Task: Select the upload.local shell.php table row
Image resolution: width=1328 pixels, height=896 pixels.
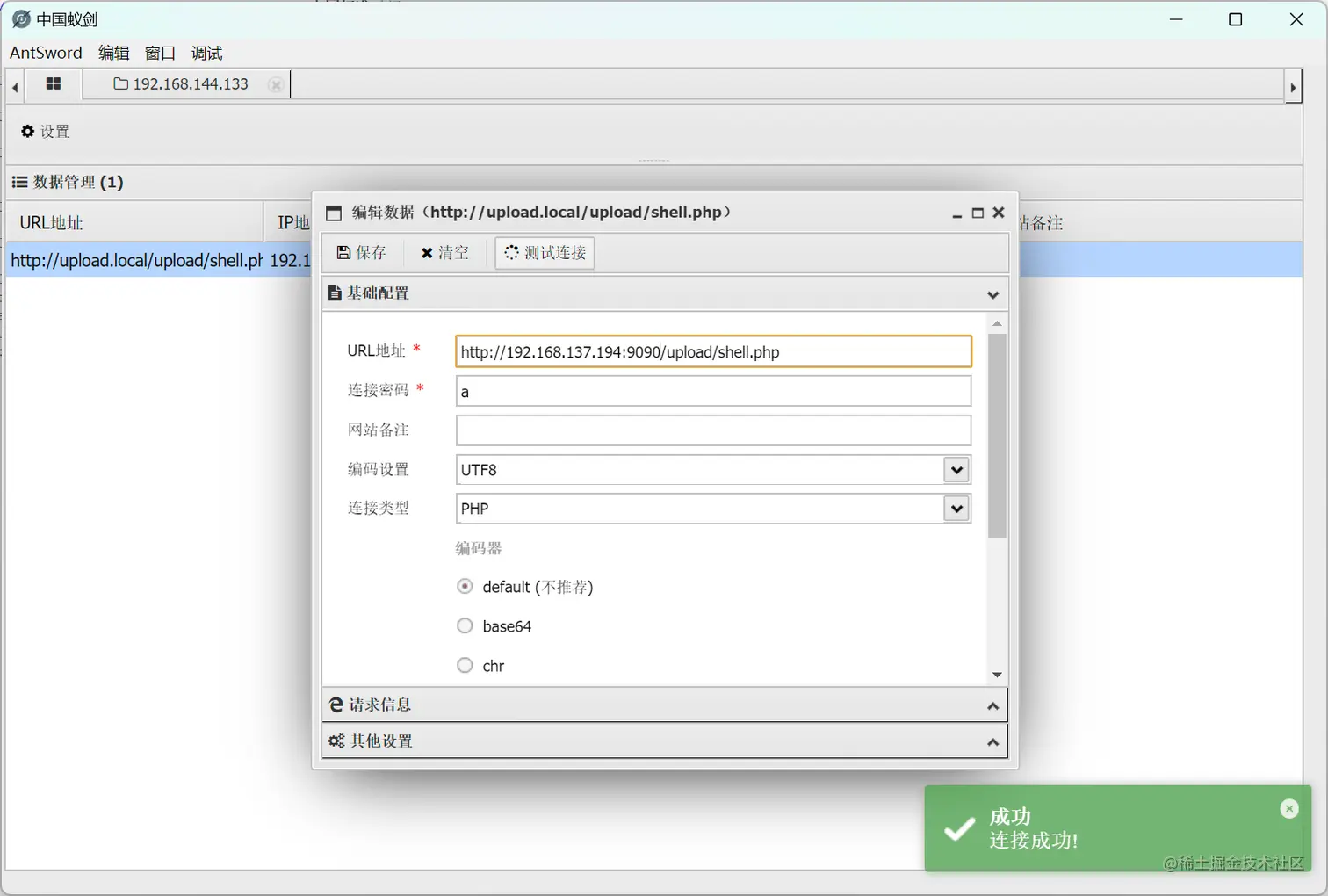Action: tap(653, 260)
